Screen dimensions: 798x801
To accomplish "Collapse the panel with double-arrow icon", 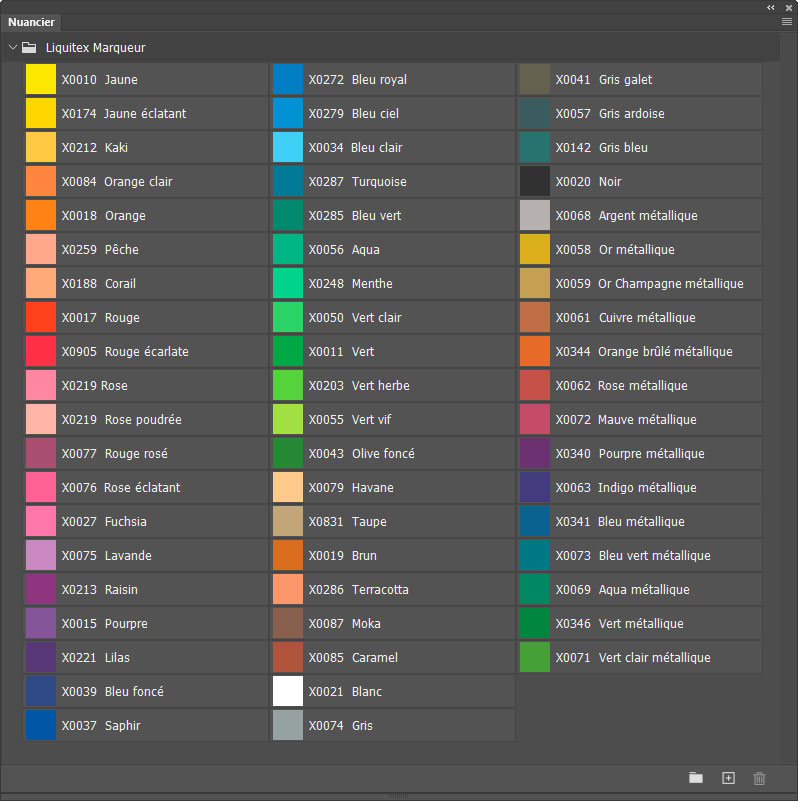I will tap(771, 6).
